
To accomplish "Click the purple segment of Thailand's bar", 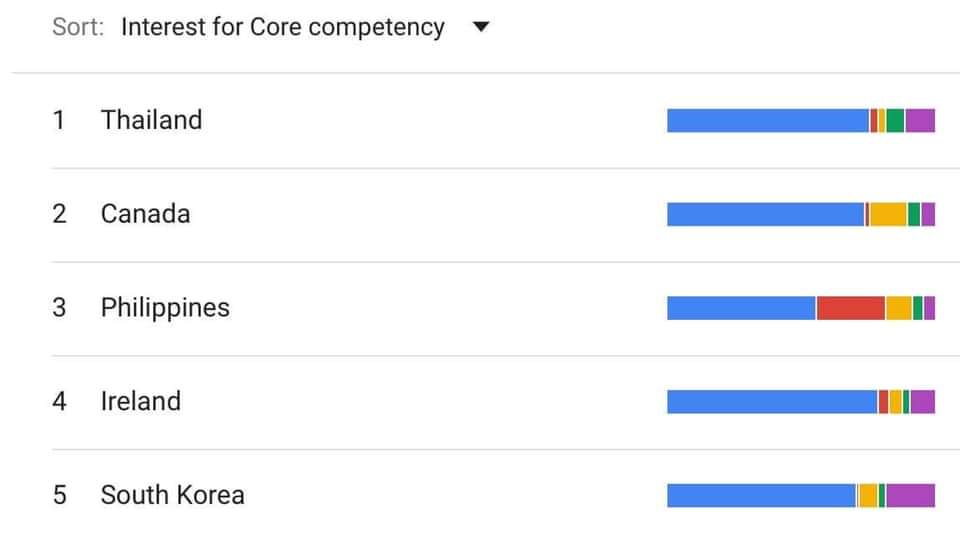I will 920,121.
